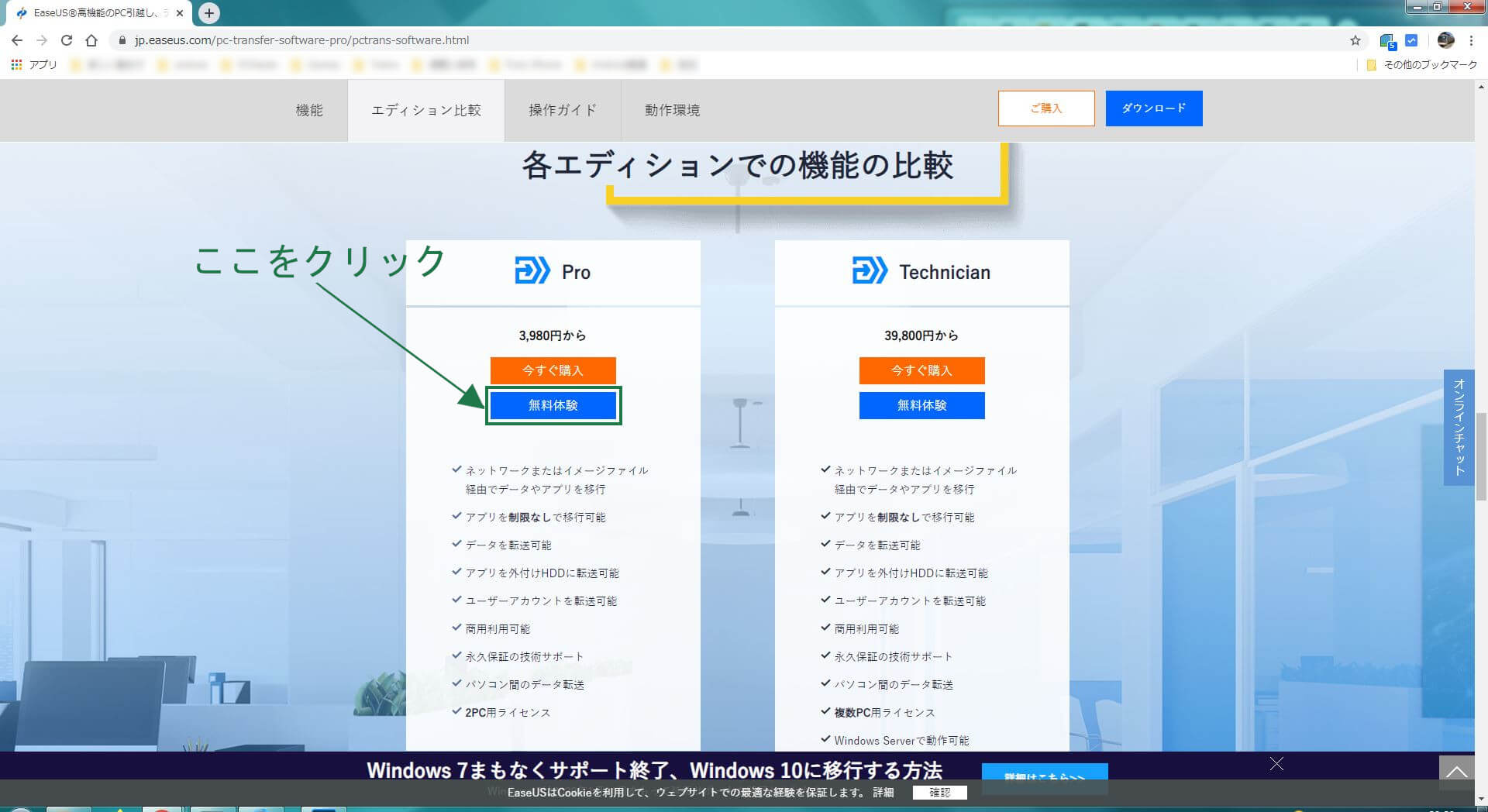Open the 操作ガイド tab
Viewport: 1488px width, 812px height.
click(x=563, y=110)
